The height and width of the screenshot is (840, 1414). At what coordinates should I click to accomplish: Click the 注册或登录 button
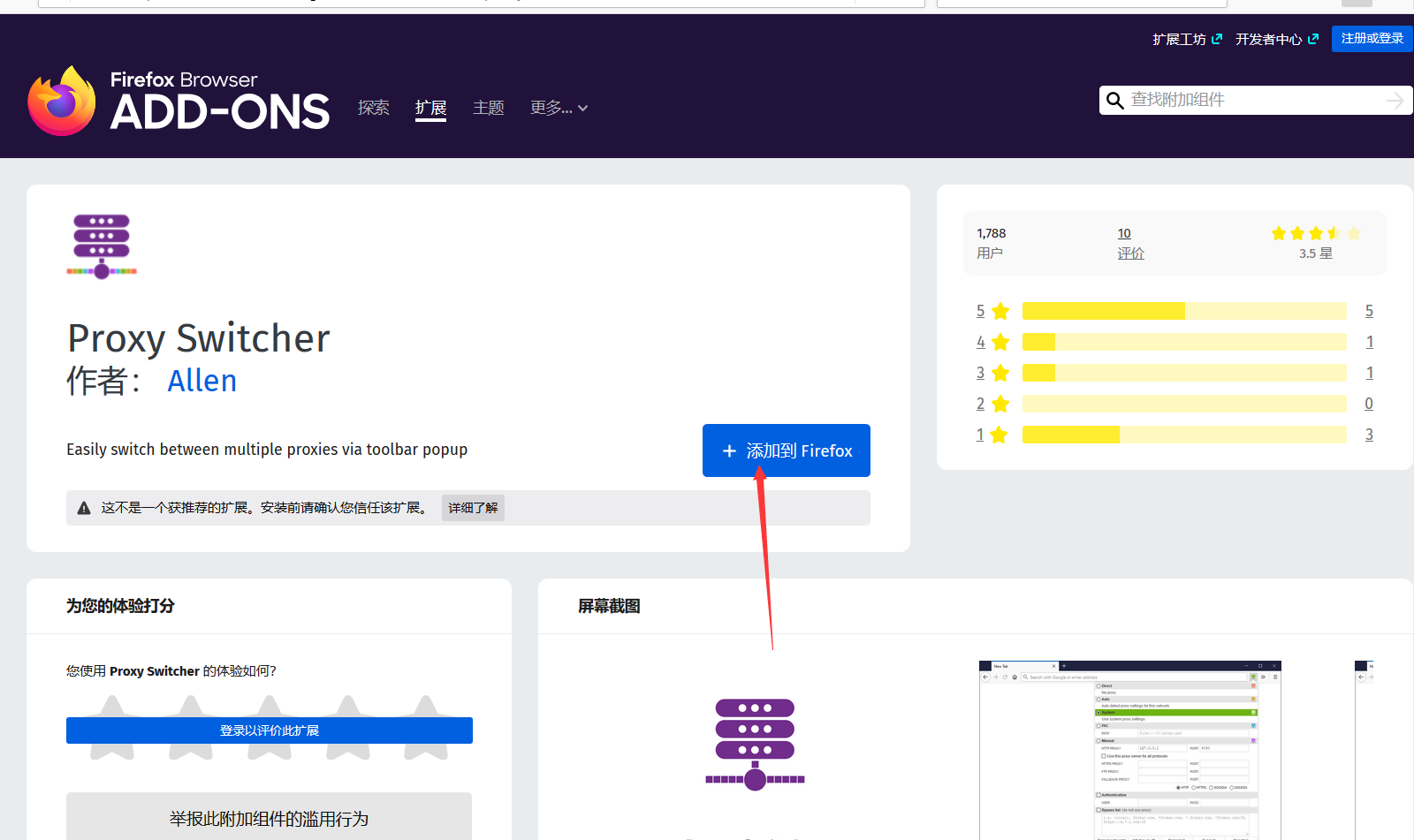[1372, 39]
